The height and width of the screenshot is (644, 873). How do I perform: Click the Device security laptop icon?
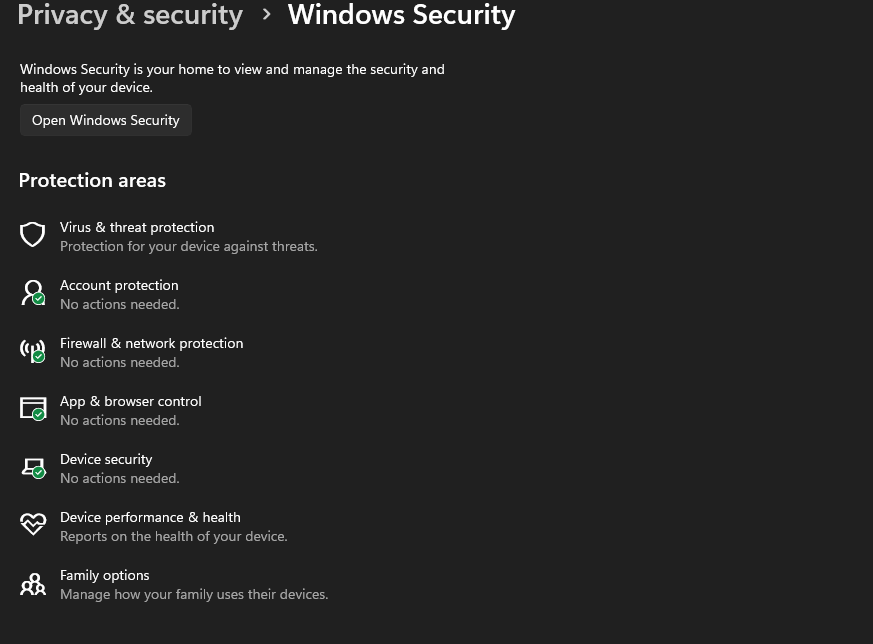click(x=33, y=467)
